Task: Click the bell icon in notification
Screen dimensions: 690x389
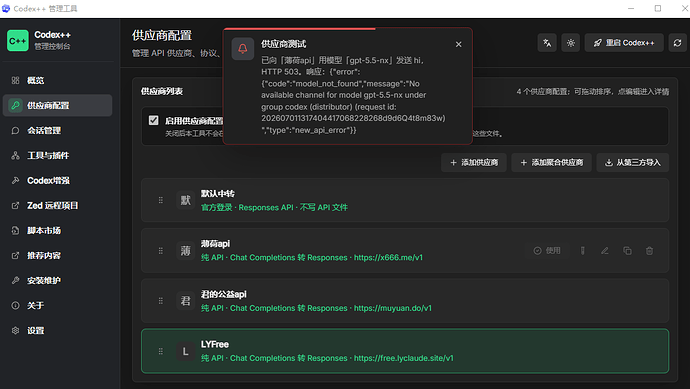Action: [x=242, y=48]
